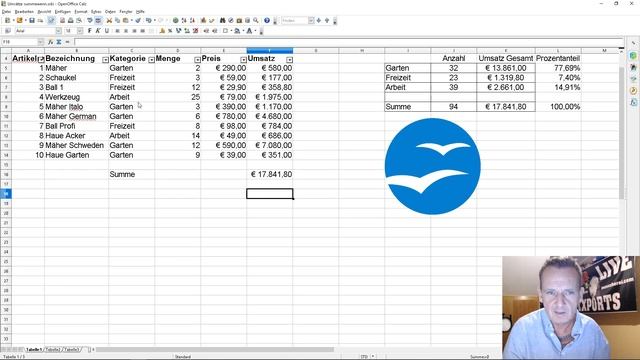640x360 pixels.
Task: Toggle Align Left for cell
Action: [118, 31]
